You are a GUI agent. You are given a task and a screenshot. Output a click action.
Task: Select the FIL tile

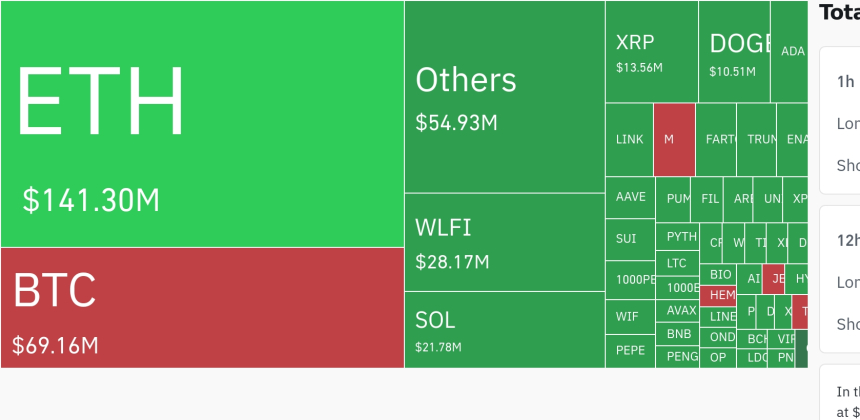click(710, 199)
